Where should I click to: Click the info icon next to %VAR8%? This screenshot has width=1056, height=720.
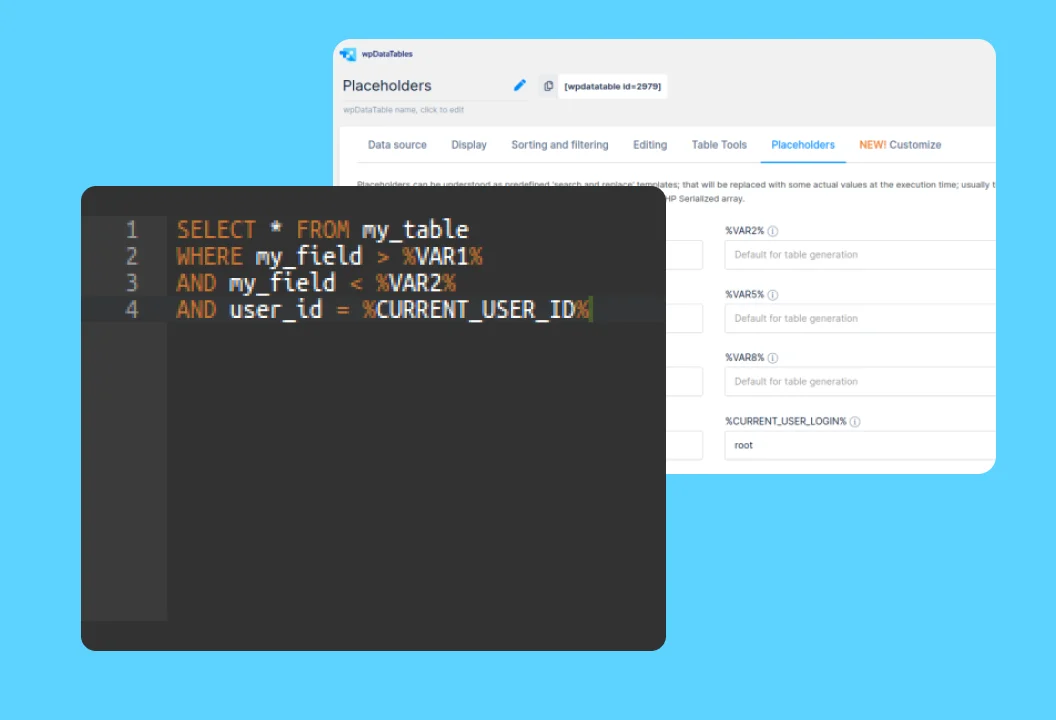click(x=773, y=358)
